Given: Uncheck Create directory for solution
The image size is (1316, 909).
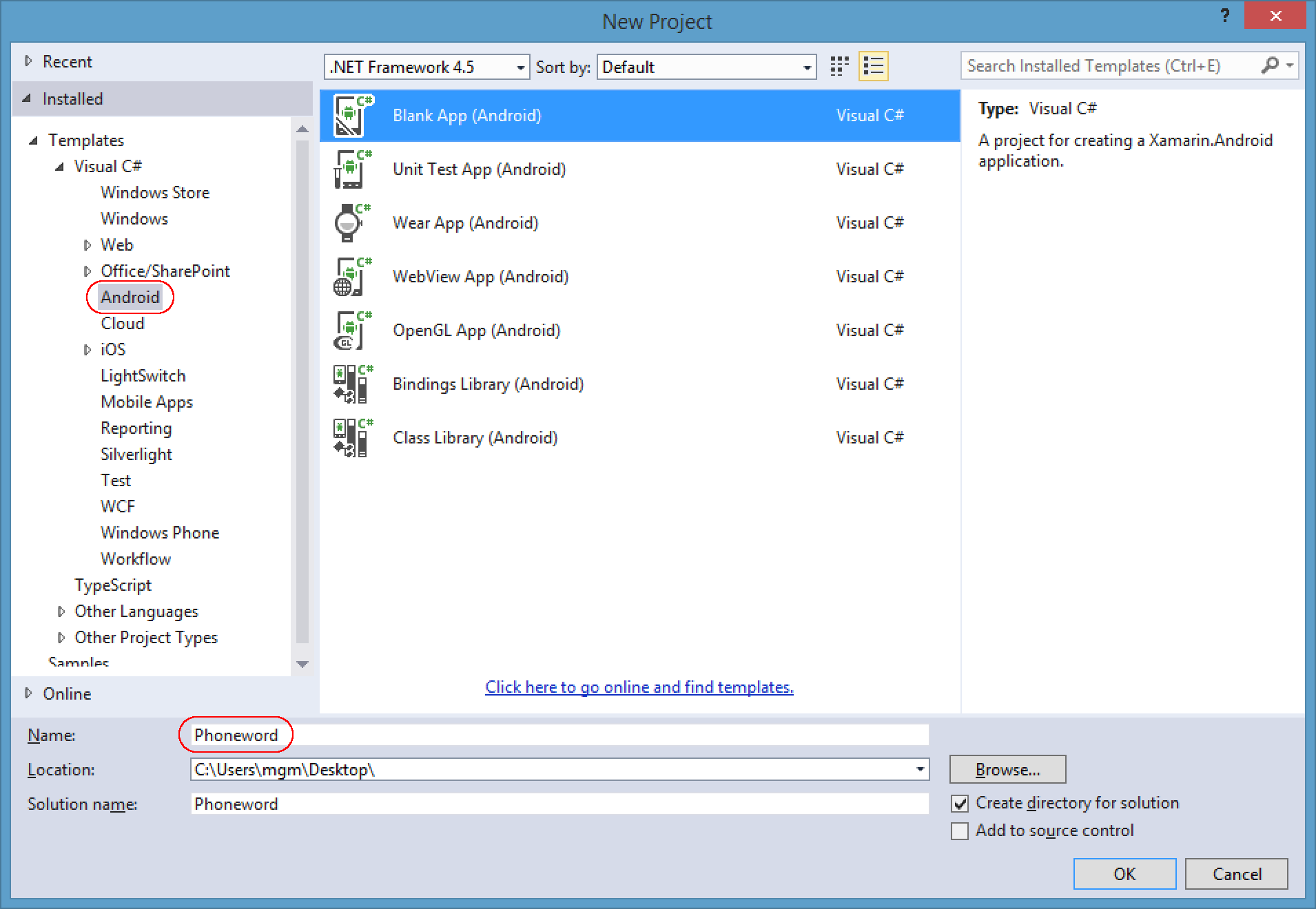Looking at the screenshot, I should [x=960, y=804].
